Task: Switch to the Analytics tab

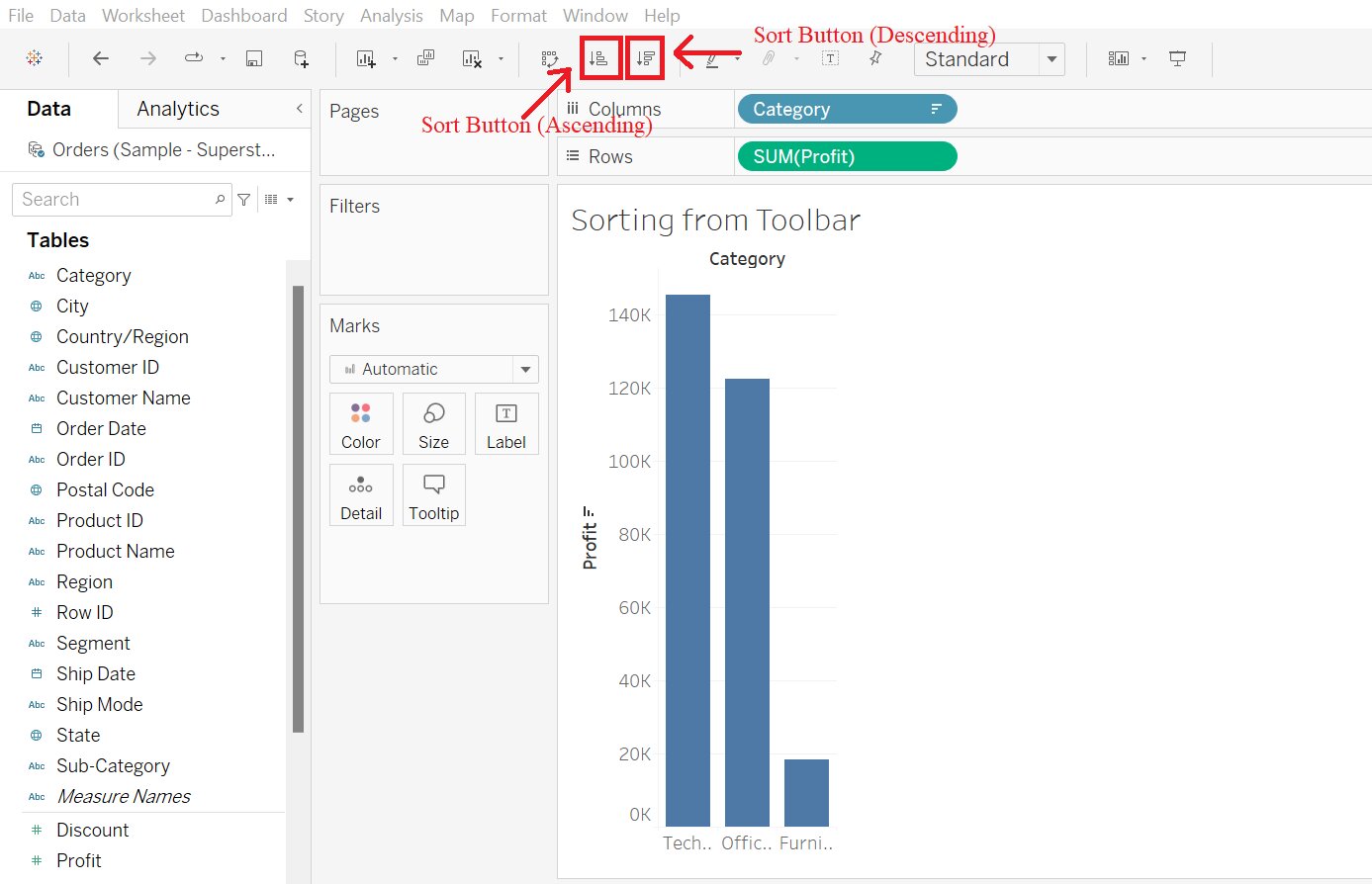Action: point(179,108)
